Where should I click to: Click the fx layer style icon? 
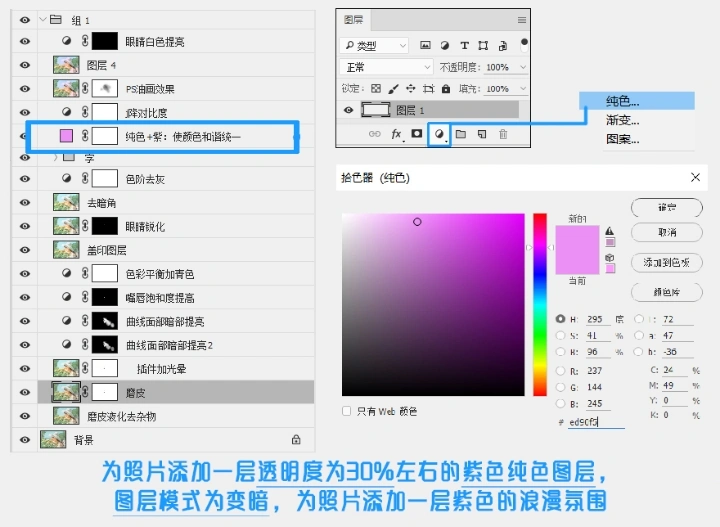coord(396,134)
